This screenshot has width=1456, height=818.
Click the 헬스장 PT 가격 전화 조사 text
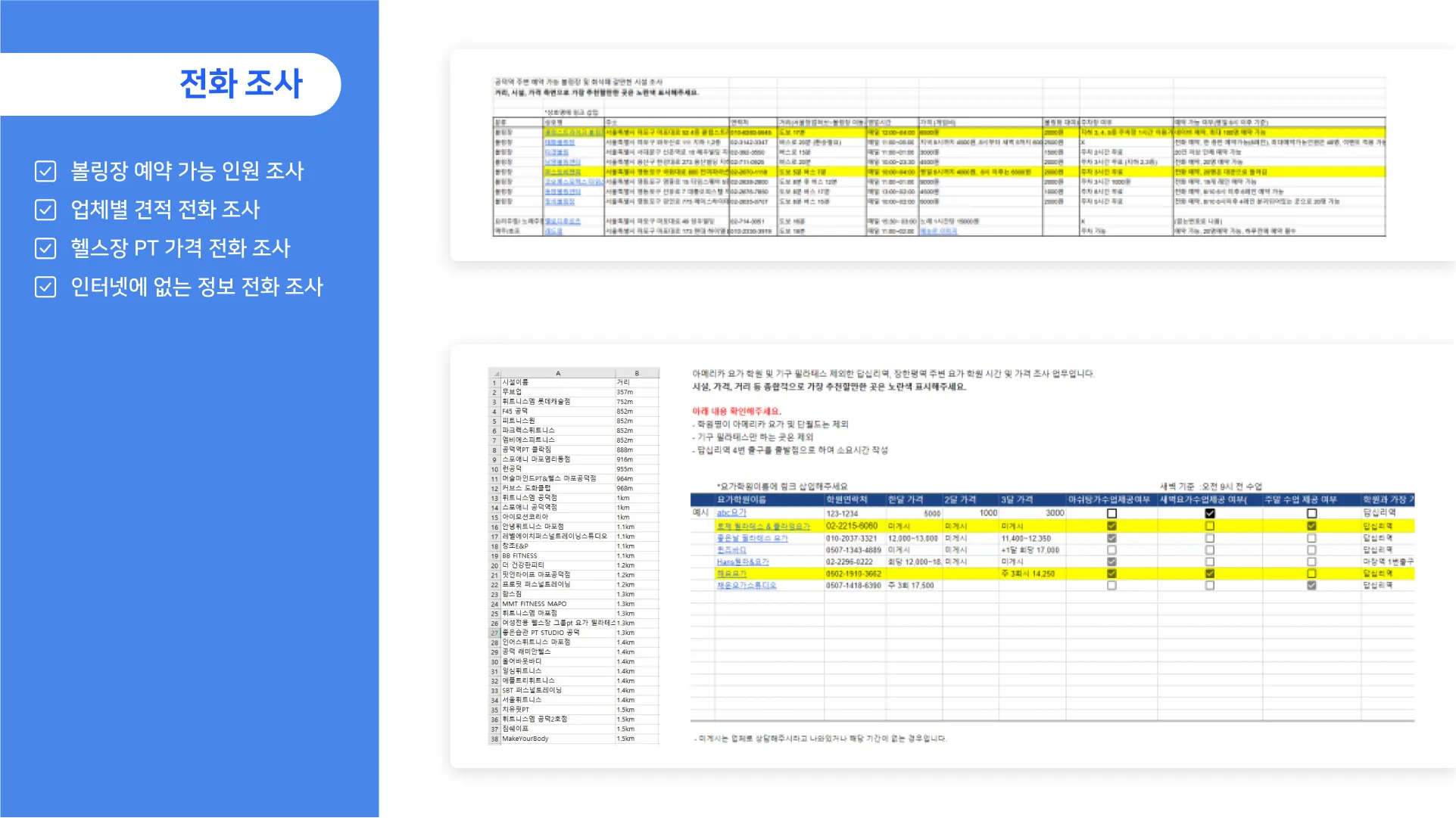[180, 248]
